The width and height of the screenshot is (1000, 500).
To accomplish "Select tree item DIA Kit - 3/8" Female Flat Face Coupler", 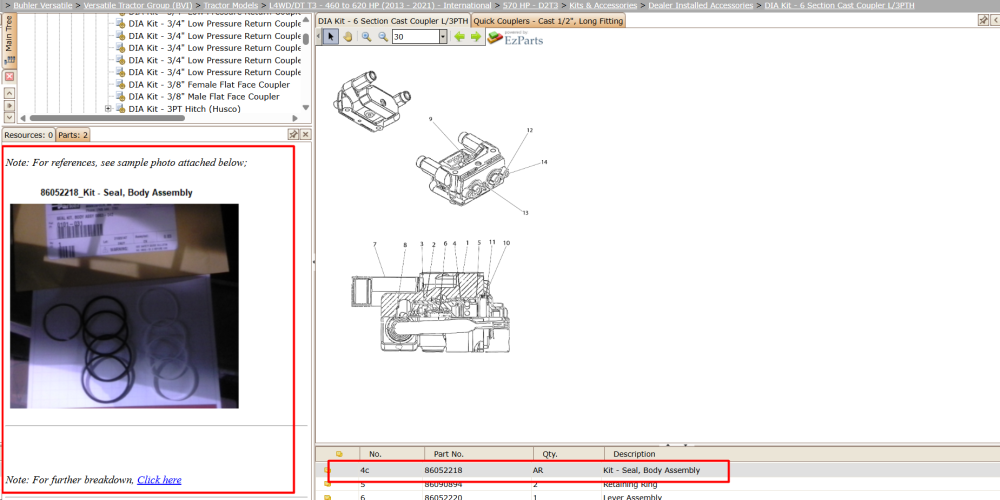I will tap(209, 84).
